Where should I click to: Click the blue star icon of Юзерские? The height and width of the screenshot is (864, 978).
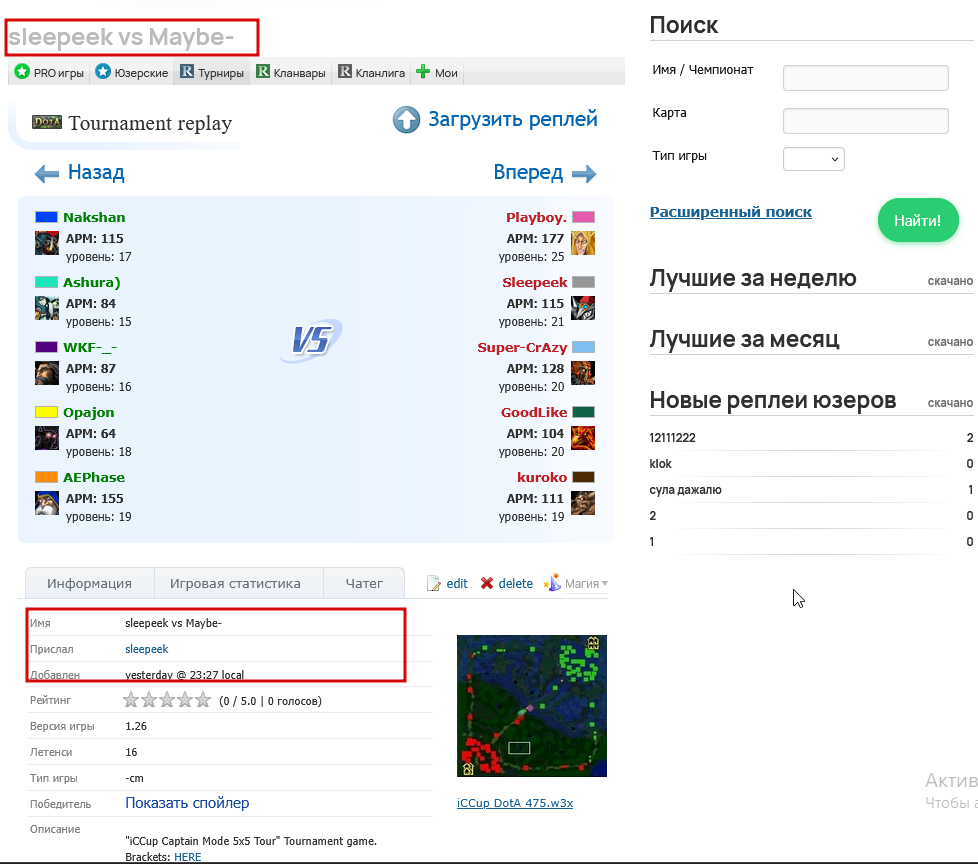point(103,72)
